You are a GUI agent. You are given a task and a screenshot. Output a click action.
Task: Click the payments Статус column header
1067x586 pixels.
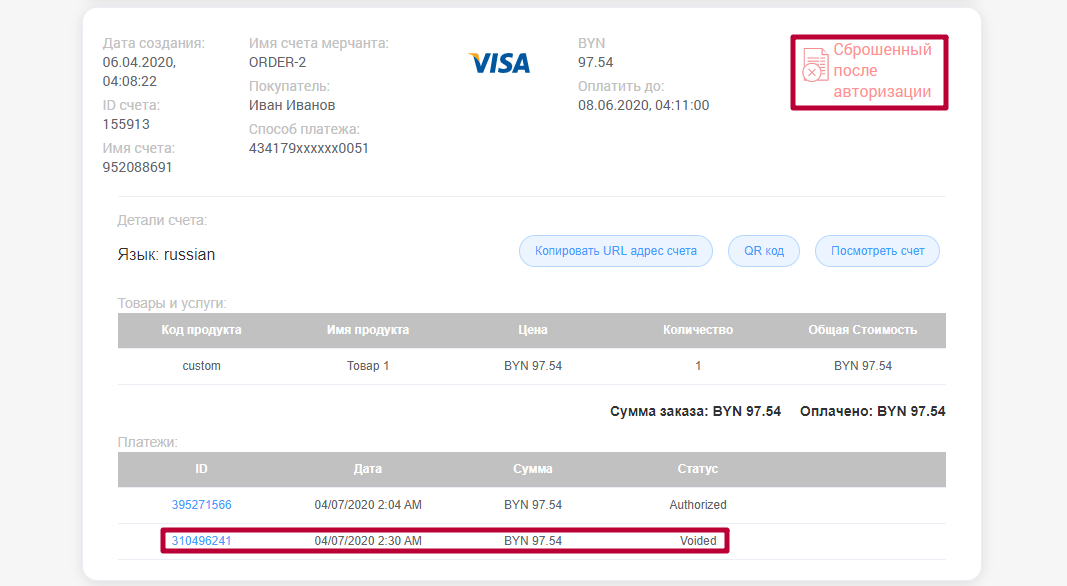tap(698, 468)
